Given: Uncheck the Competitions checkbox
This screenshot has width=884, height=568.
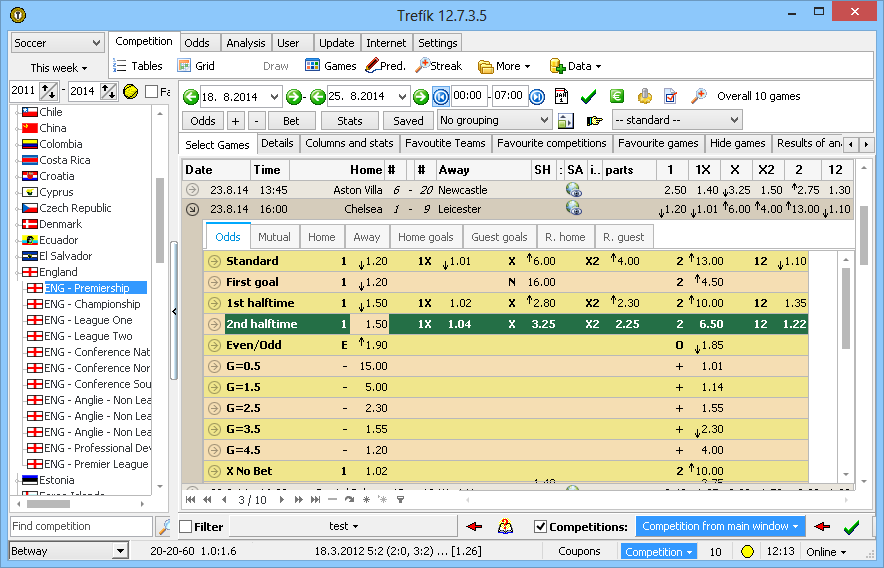Looking at the screenshot, I should (541, 527).
